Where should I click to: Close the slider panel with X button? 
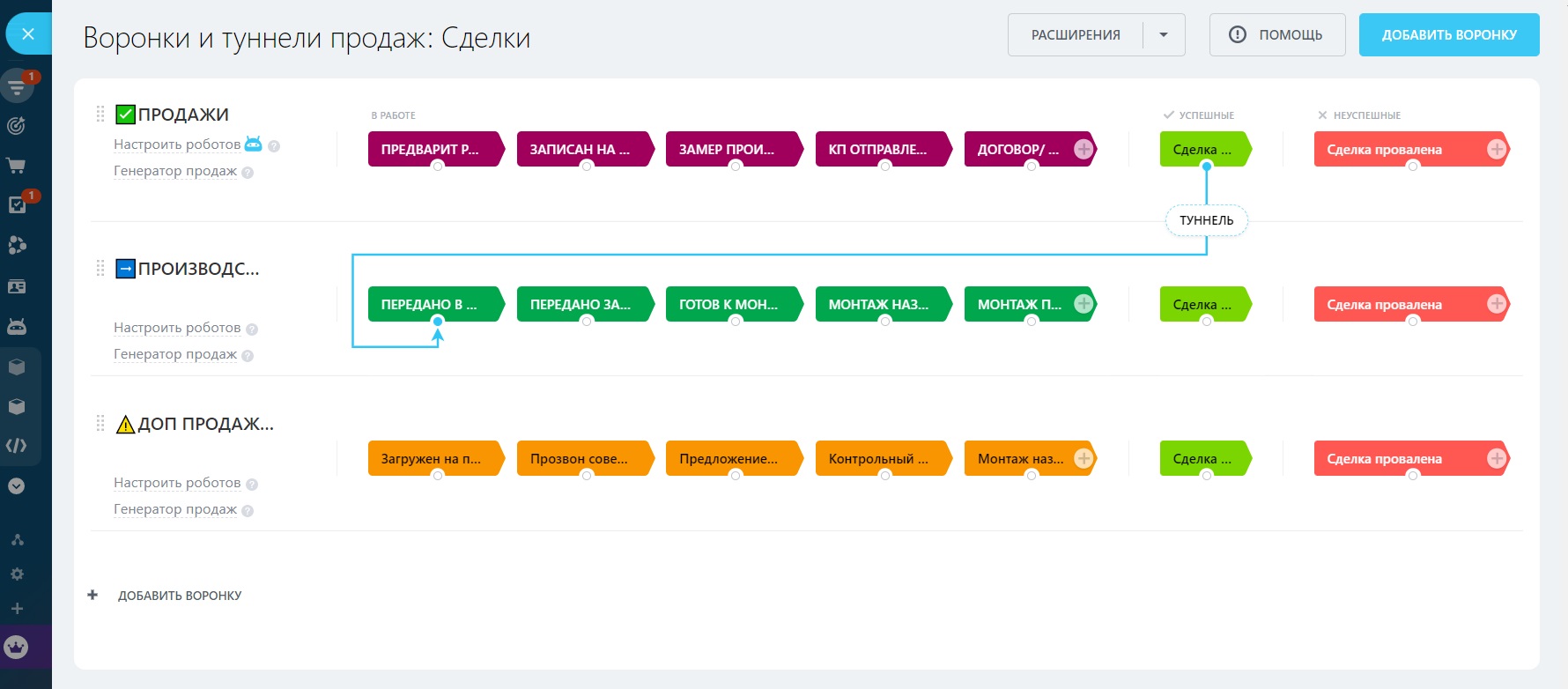(28, 34)
